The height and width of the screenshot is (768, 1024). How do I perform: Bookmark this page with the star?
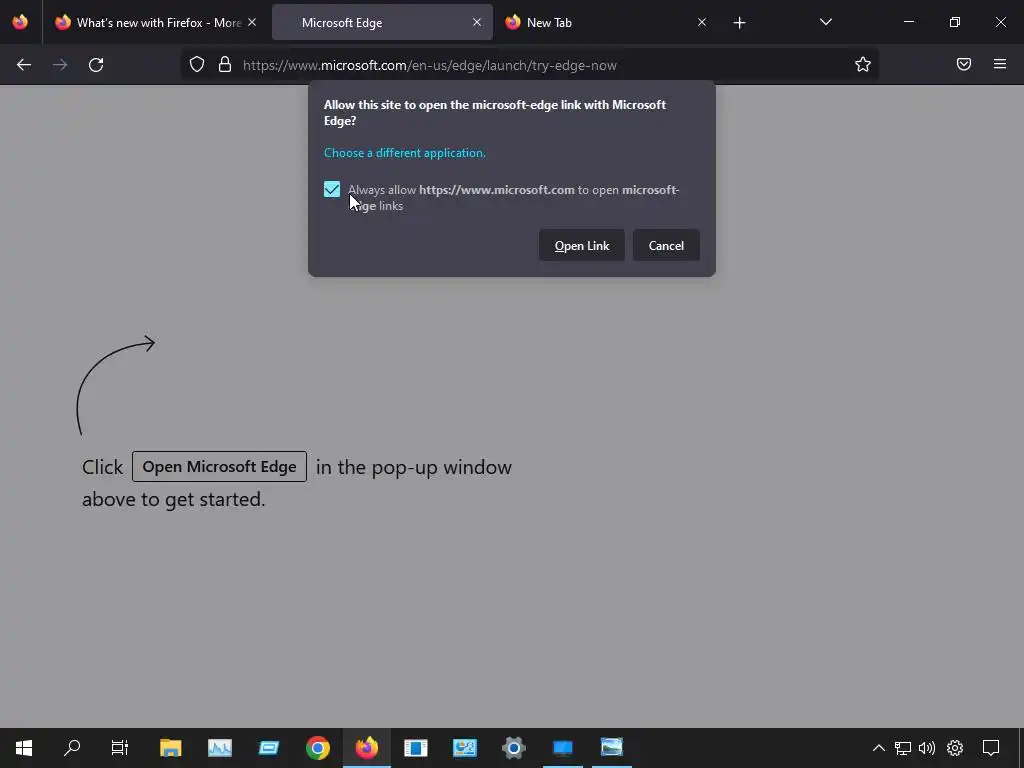863,64
